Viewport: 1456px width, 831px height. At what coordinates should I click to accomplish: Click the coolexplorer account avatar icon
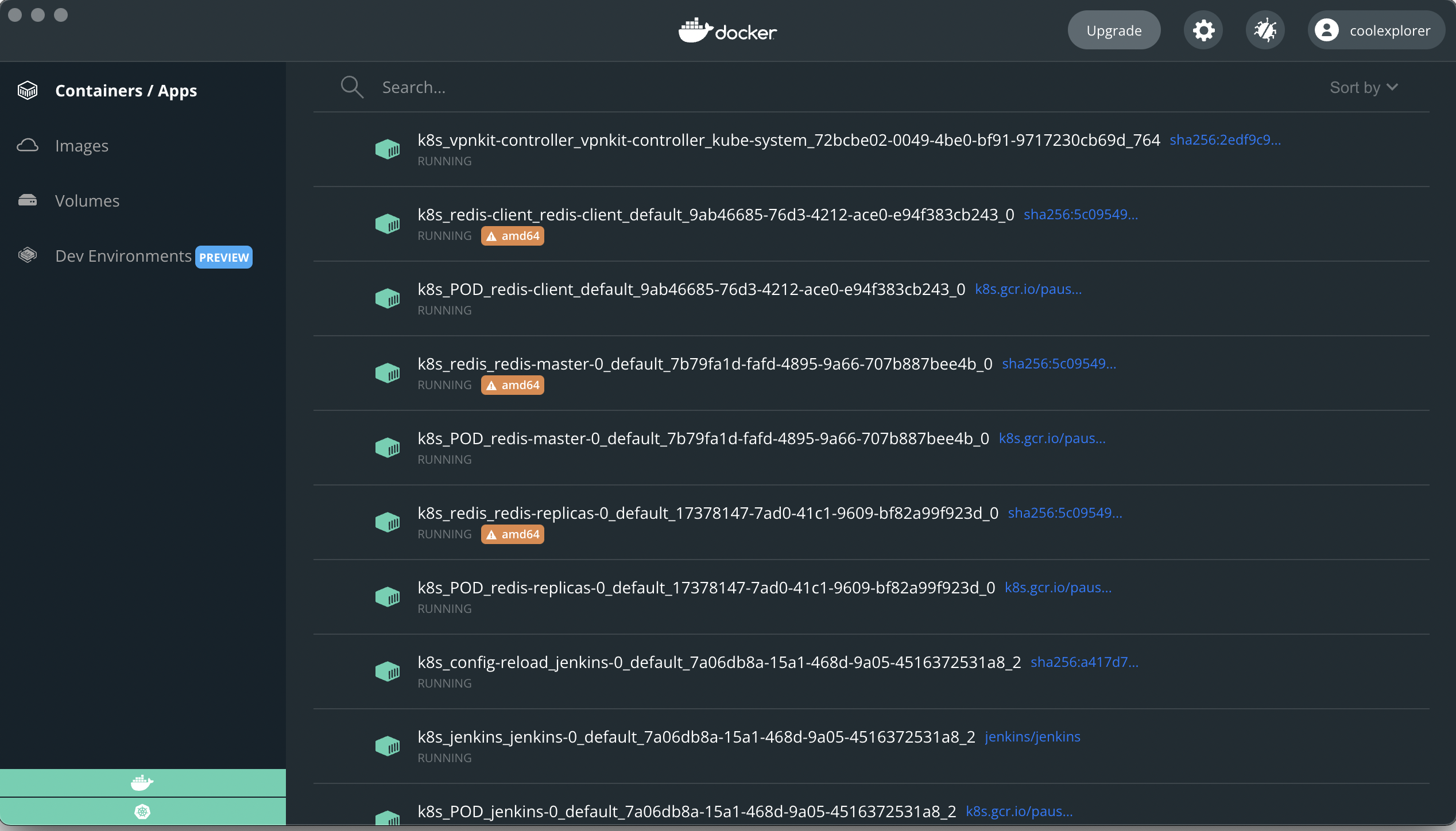pyautogui.click(x=1327, y=30)
